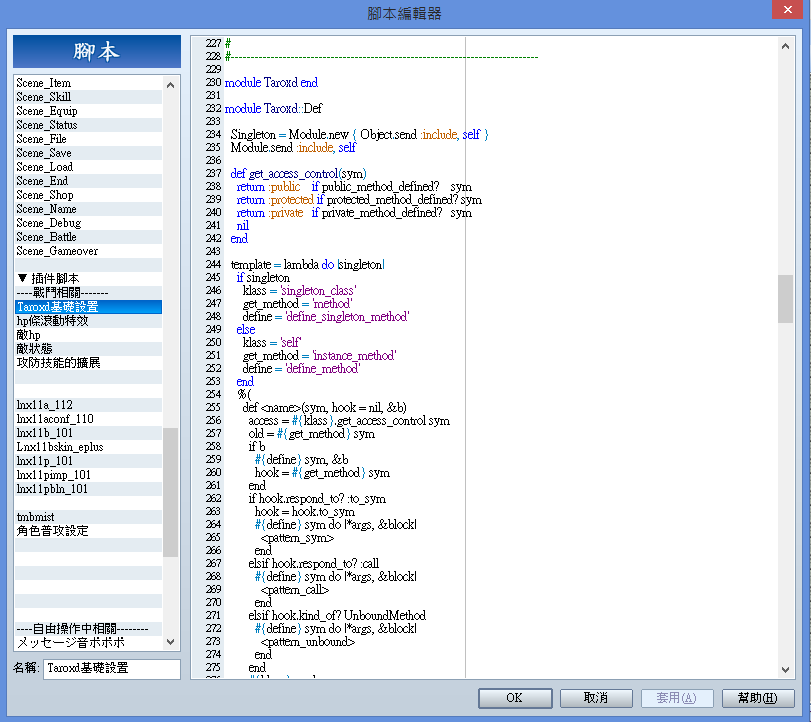Select Scene_Load script
The image size is (811, 722).
point(88,167)
